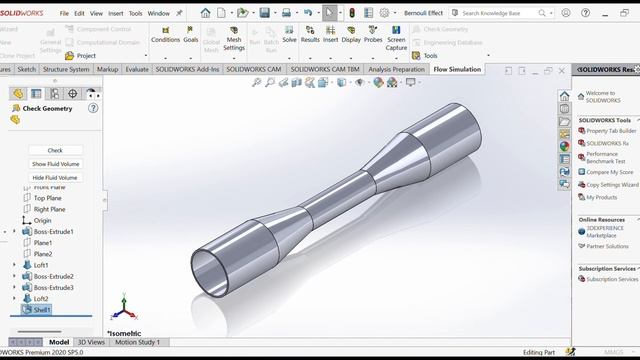The height and width of the screenshot is (360, 640).
Task: Expand the Boss-Extrude1 feature
Action: pos(14,231)
